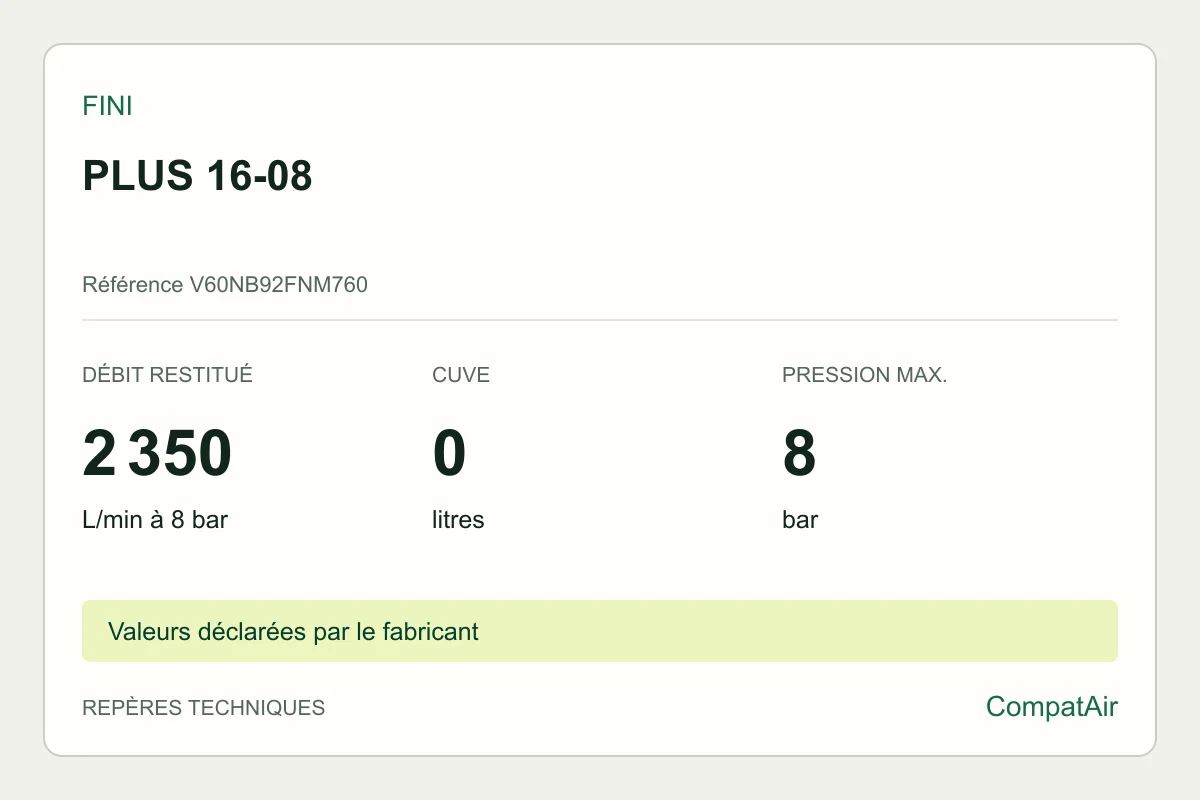The width and height of the screenshot is (1200, 800).
Task: Select the 0 tank capacity value
Action: (449, 453)
